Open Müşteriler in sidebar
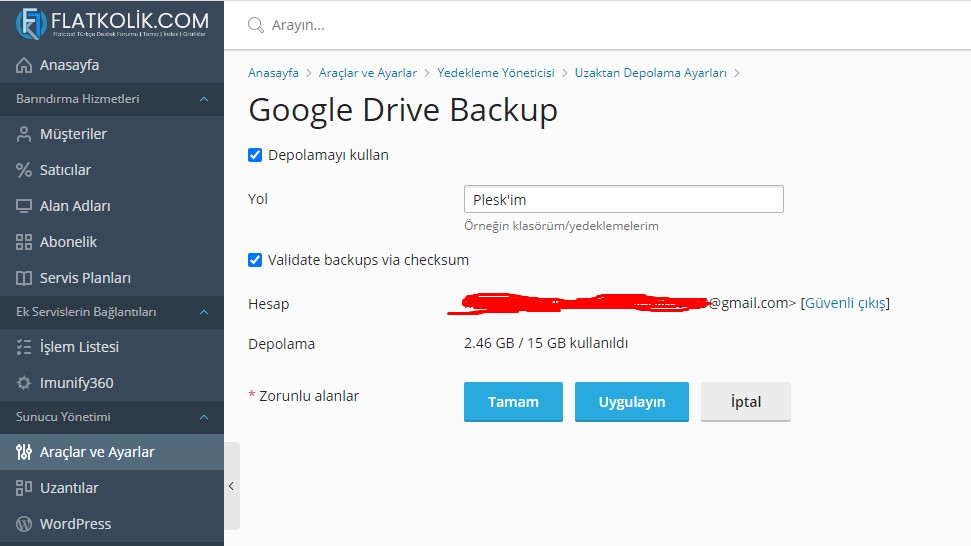 coord(112,134)
